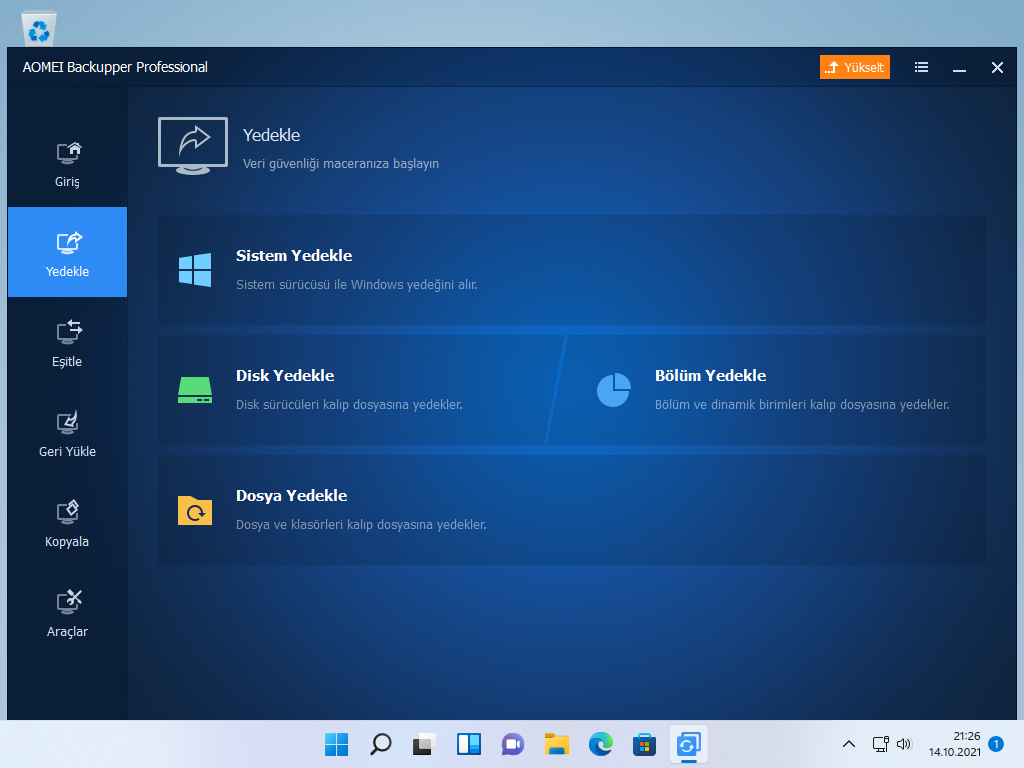
Task: Select the Dosya Yedekle option
Action: tap(571, 510)
